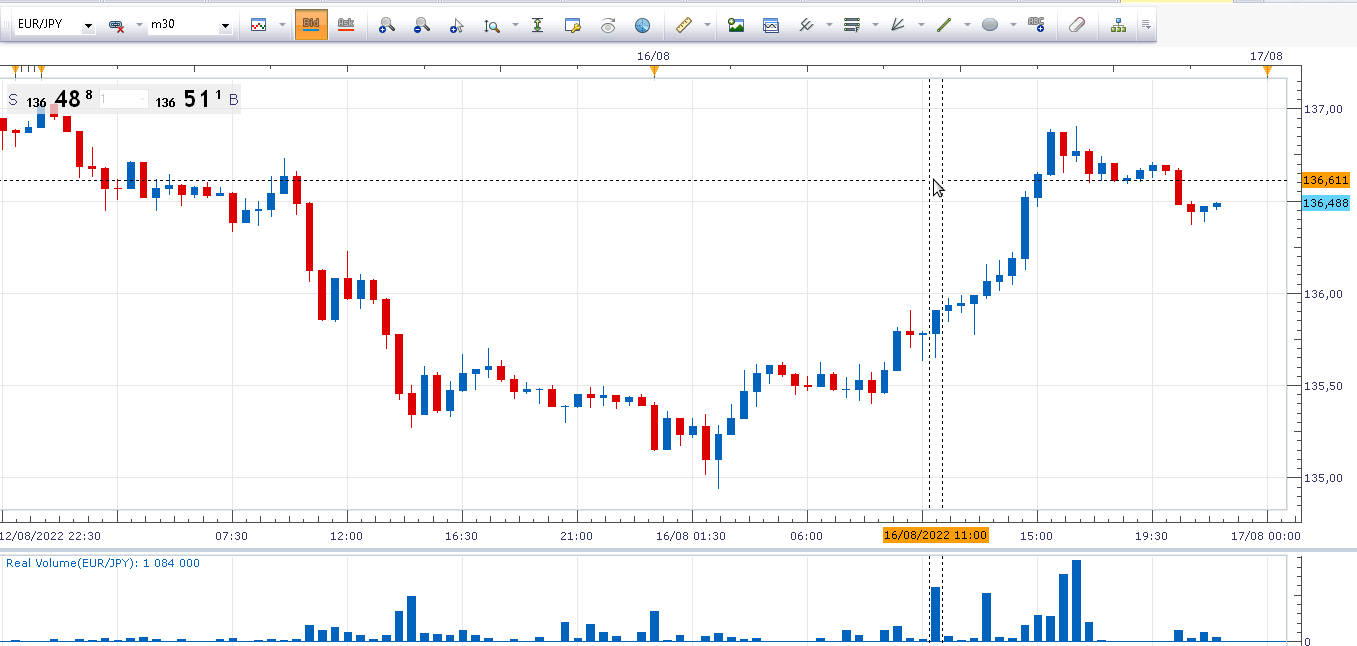Click the hierarchy structure icon

click(x=1118, y=25)
